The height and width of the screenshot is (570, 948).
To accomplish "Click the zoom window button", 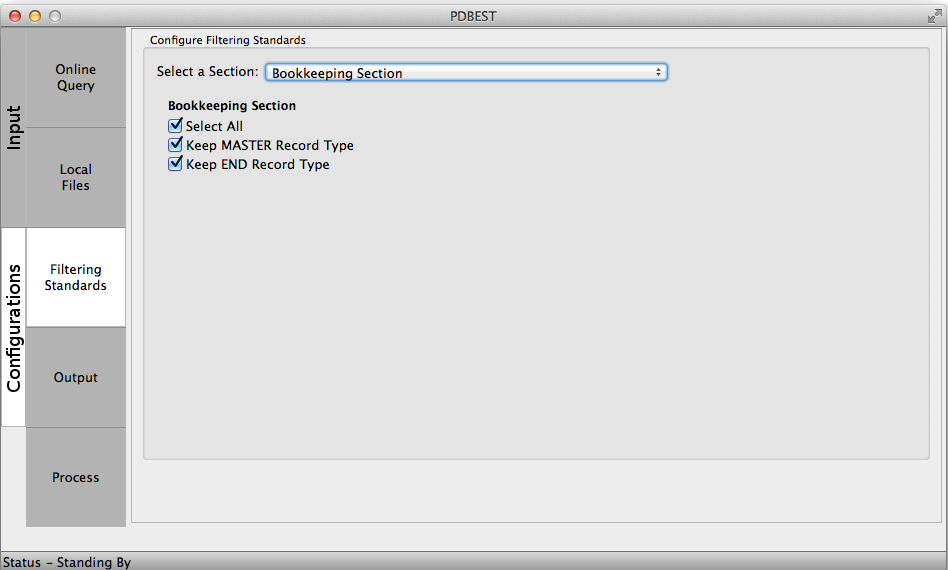I will (55, 16).
